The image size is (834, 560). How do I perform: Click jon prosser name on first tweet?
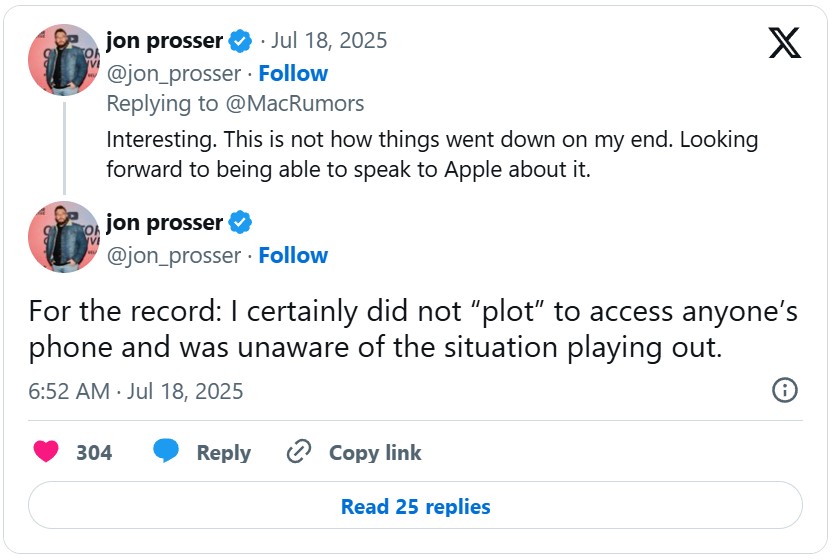tap(164, 41)
